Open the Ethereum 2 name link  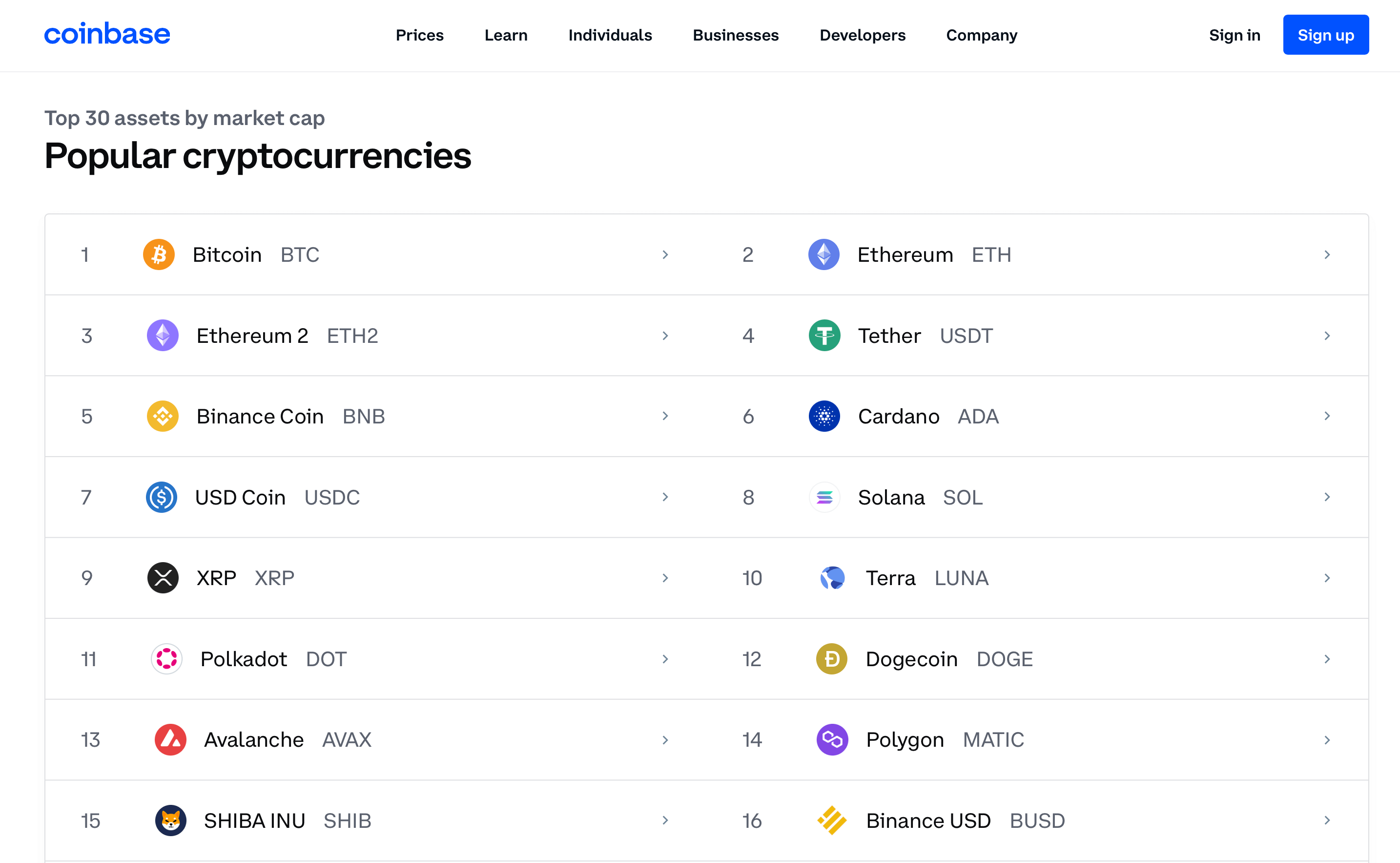(x=252, y=336)
